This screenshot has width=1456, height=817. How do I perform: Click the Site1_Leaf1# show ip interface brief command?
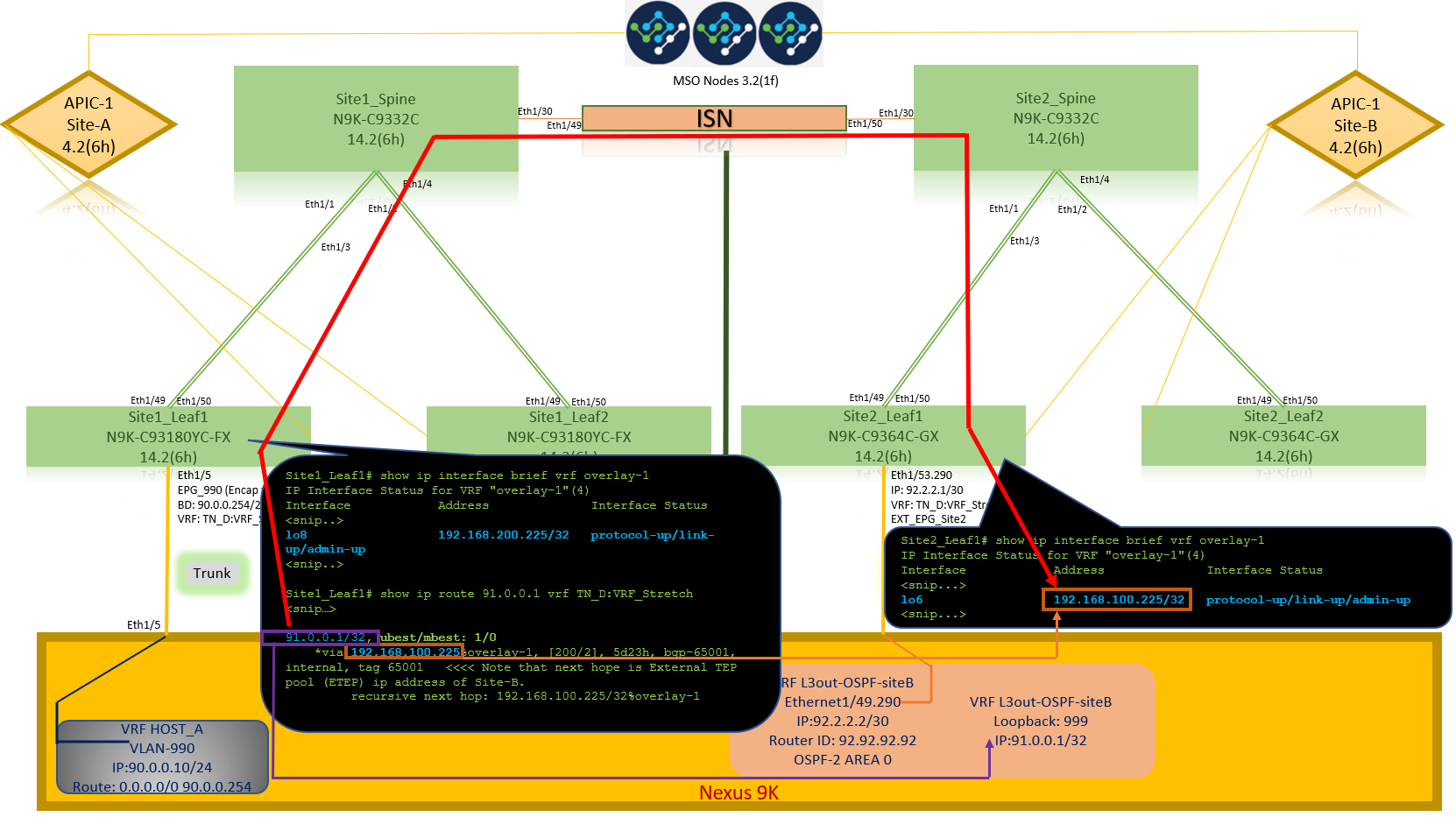[x=467, y=475]
